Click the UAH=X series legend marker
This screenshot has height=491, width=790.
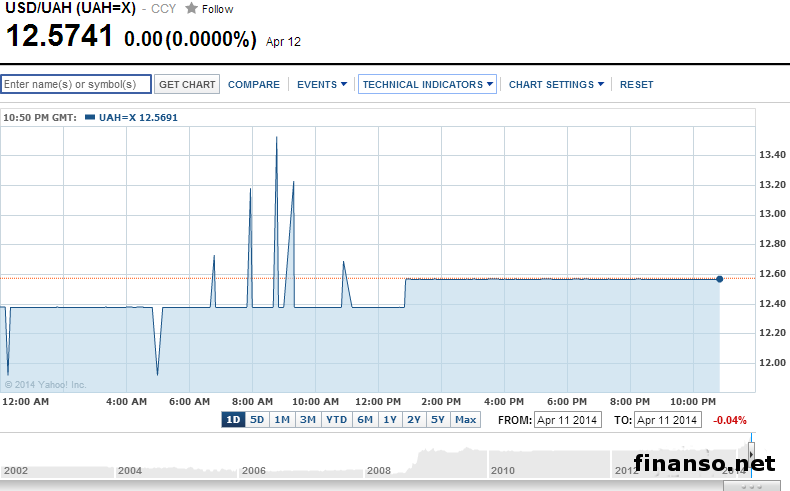click(x=90, y=117)
